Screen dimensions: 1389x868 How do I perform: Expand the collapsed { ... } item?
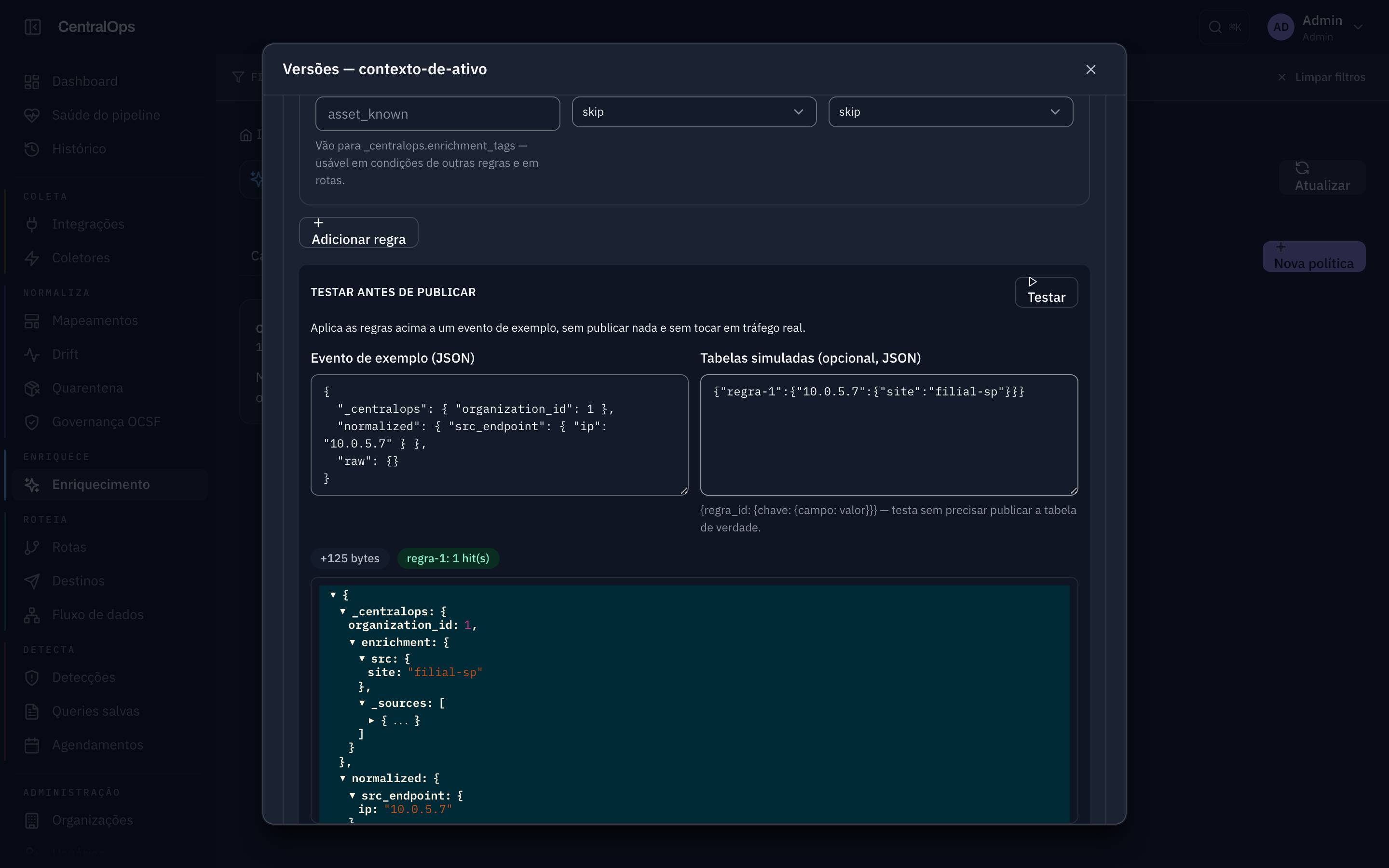coord(372,720)
